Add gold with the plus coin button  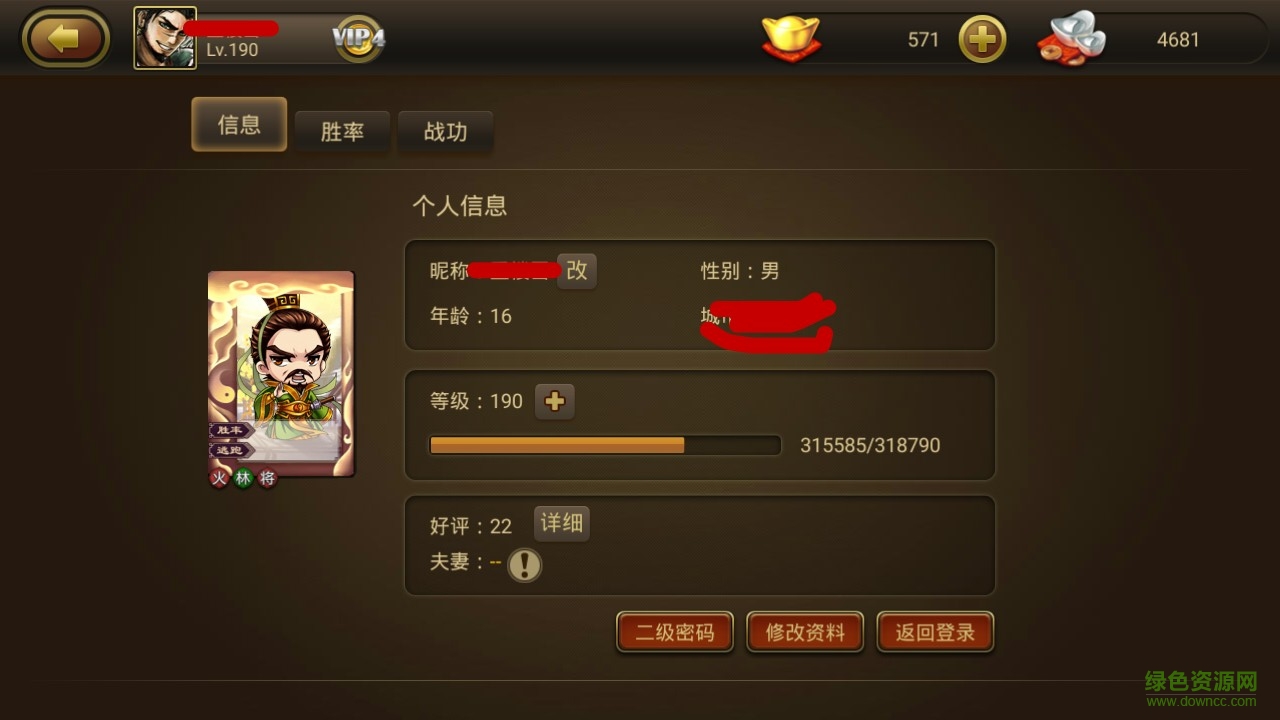(982, 40)
